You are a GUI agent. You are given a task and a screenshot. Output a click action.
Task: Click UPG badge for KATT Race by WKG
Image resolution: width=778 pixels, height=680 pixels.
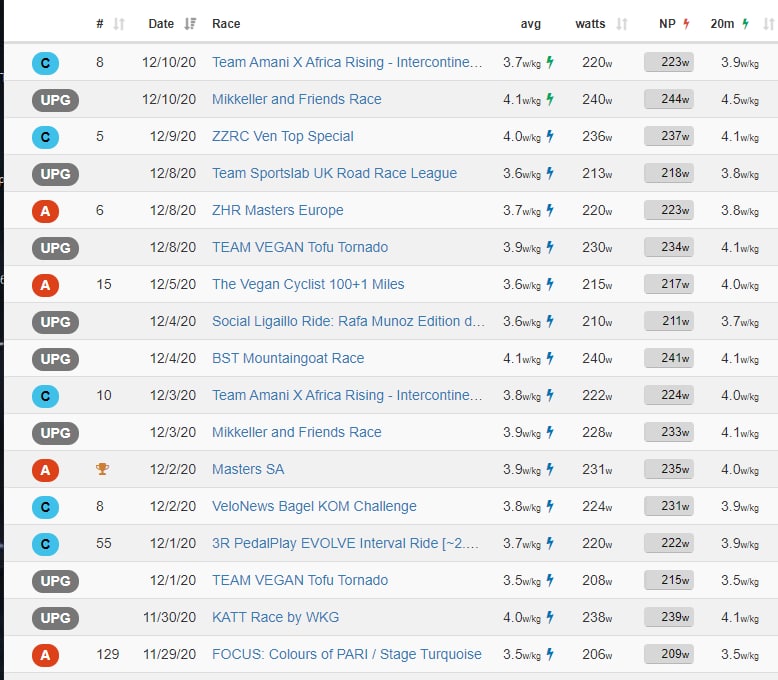click(x=55, y=618)
